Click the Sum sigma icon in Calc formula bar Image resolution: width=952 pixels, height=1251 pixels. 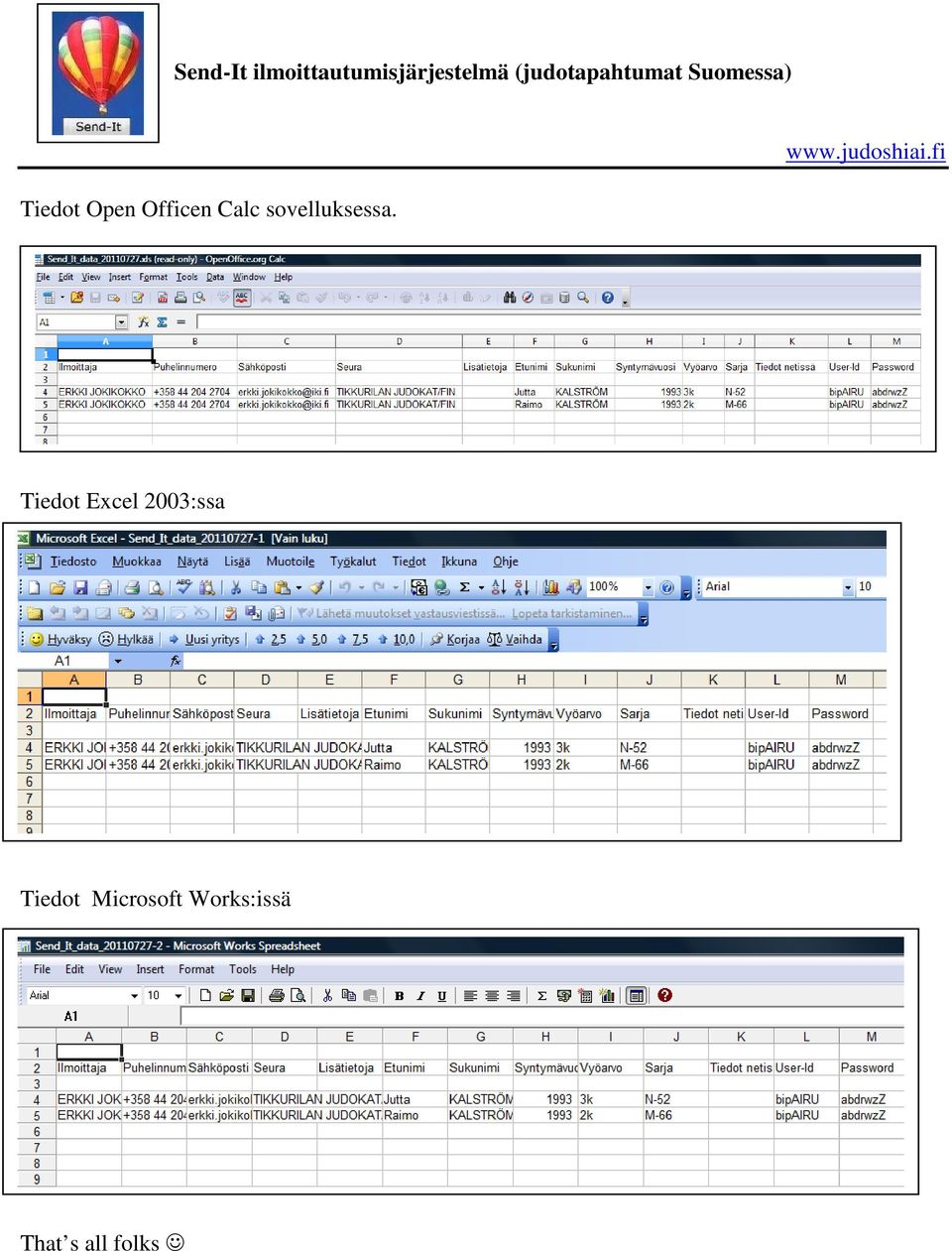point(163,322)
